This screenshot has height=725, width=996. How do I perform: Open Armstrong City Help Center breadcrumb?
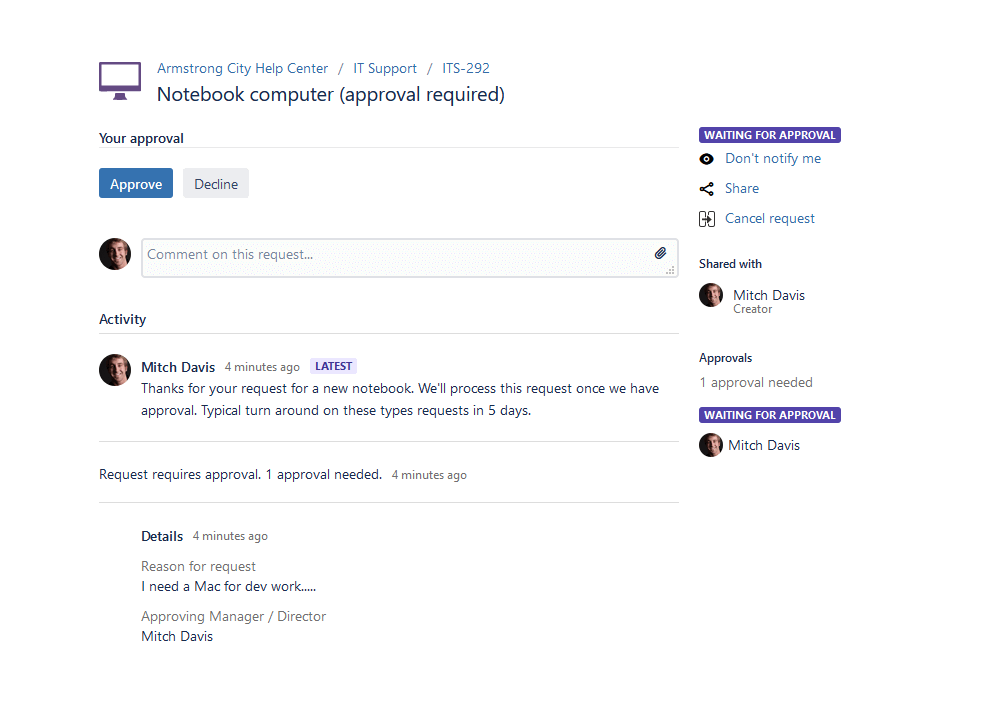point(242,69)
